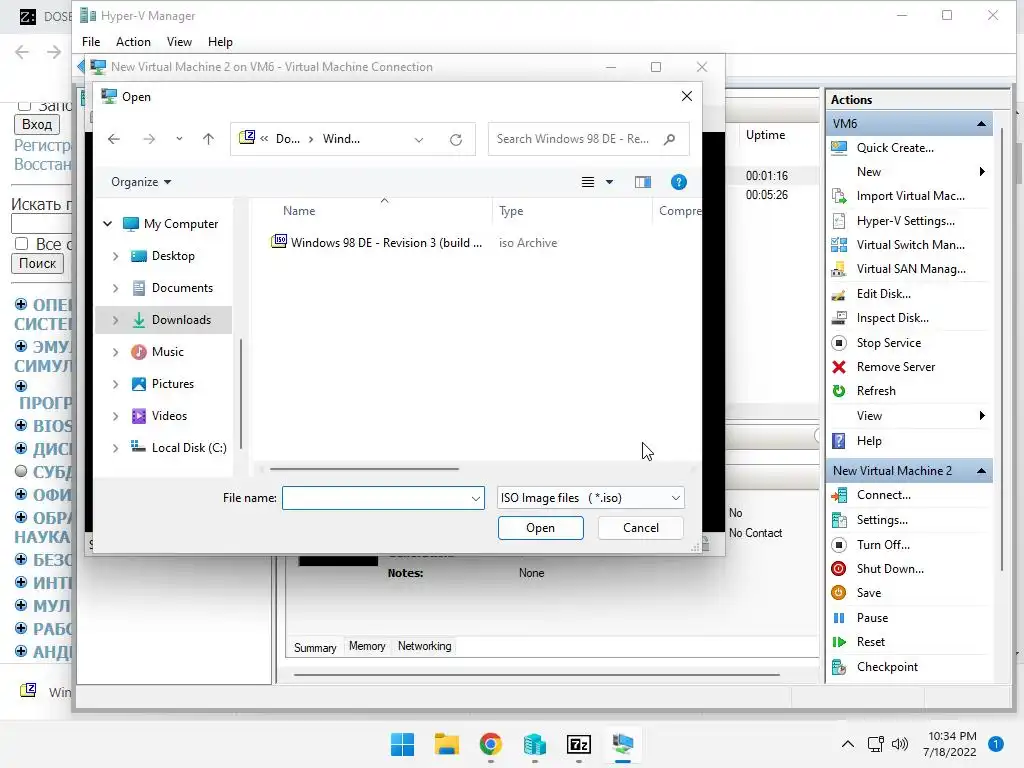Screen dimensions: 1024x768
Task: Open the View menu
Action: [179, 42]
